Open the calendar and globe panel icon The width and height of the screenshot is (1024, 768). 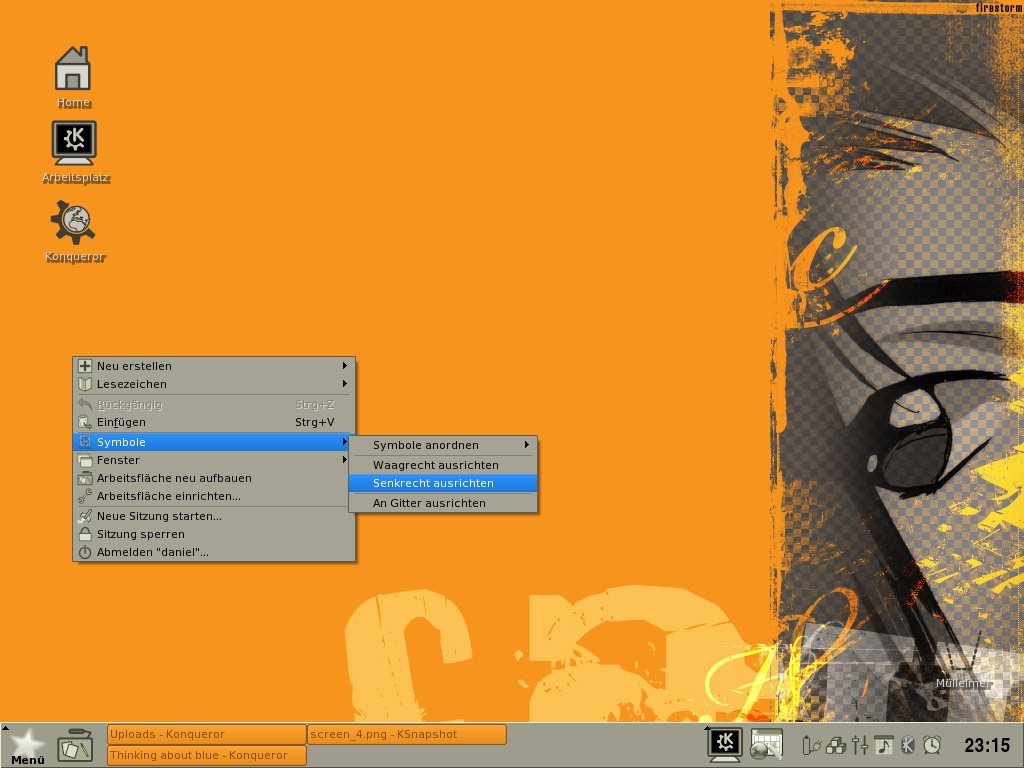(x=766, y=744)
